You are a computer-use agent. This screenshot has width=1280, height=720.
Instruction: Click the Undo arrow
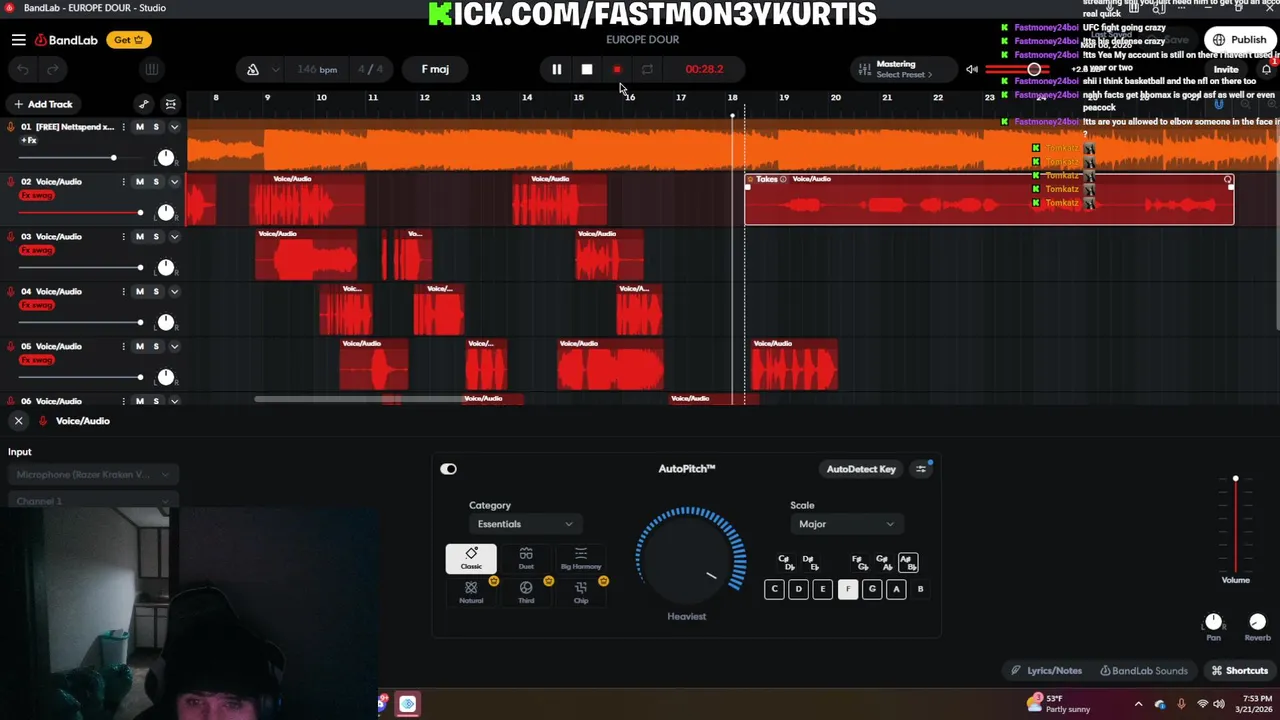coord(23,69)
